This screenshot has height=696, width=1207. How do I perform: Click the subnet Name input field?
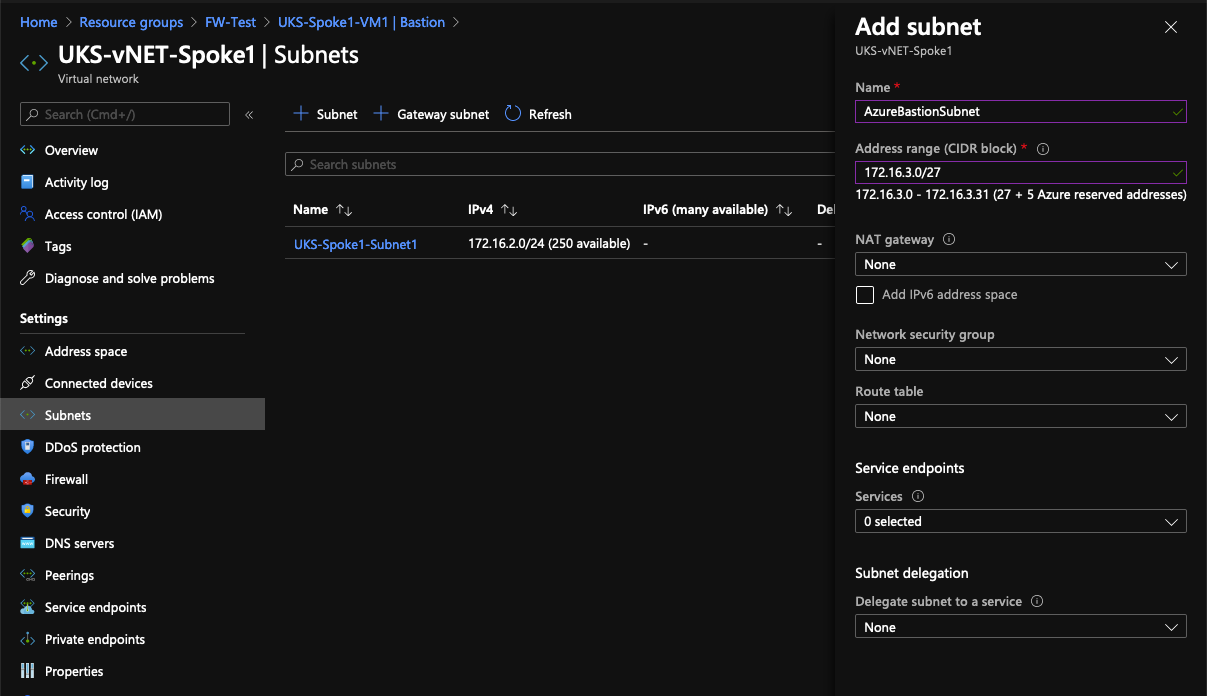click(x=1021, y=112)
